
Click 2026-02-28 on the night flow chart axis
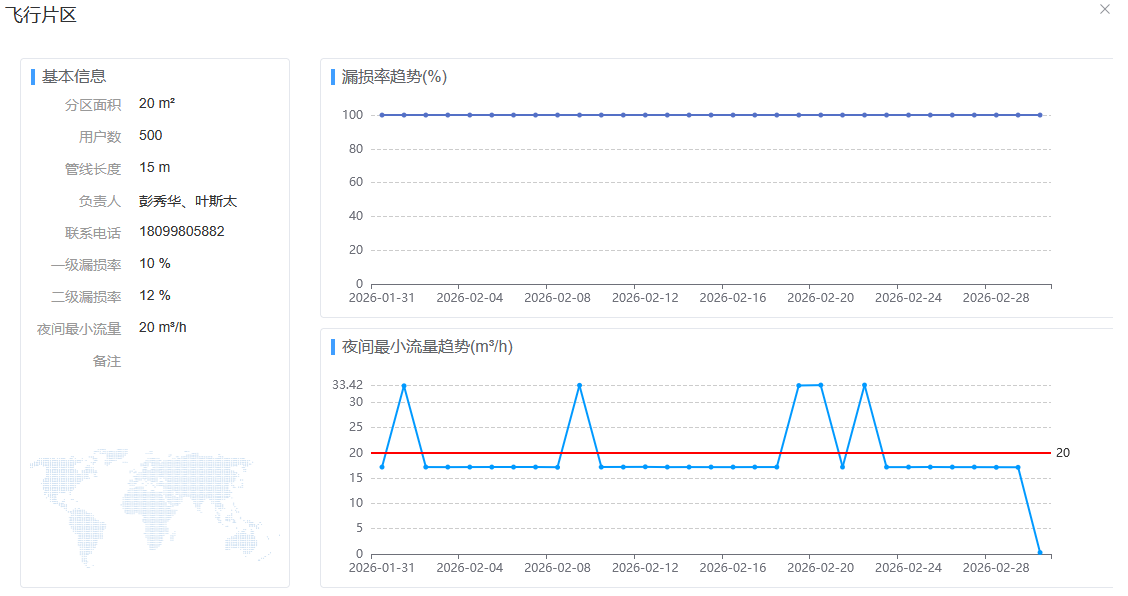(x=996, y=567)
